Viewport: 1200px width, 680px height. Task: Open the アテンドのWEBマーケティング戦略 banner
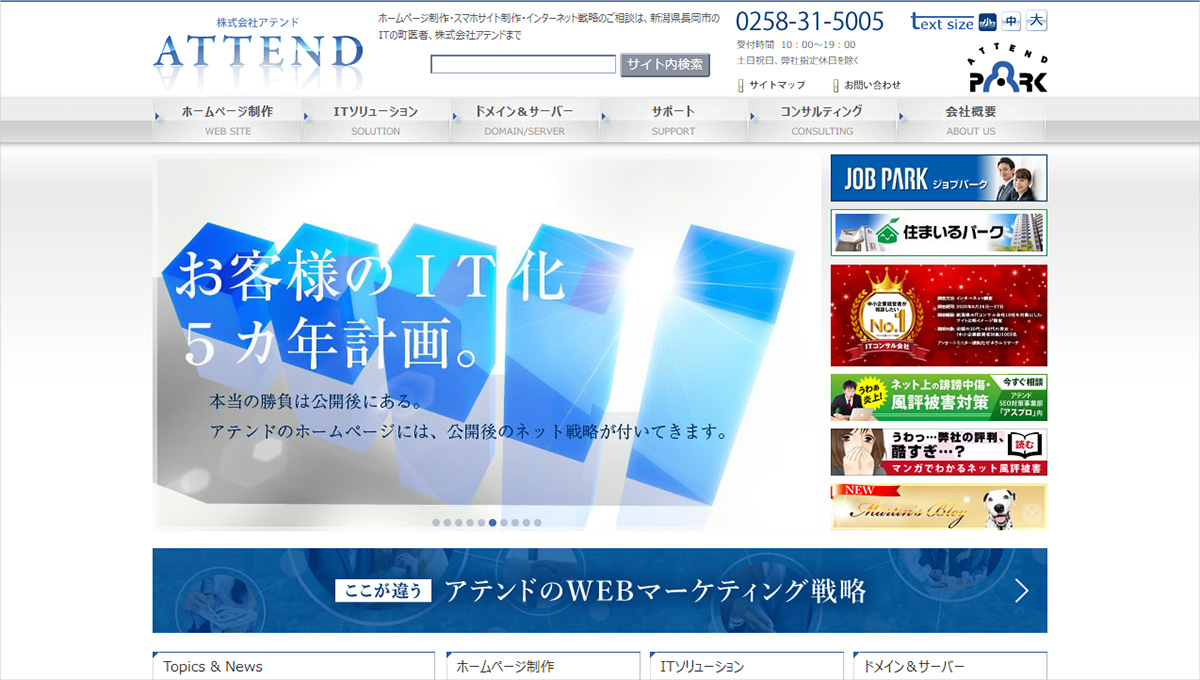(600, 590)
